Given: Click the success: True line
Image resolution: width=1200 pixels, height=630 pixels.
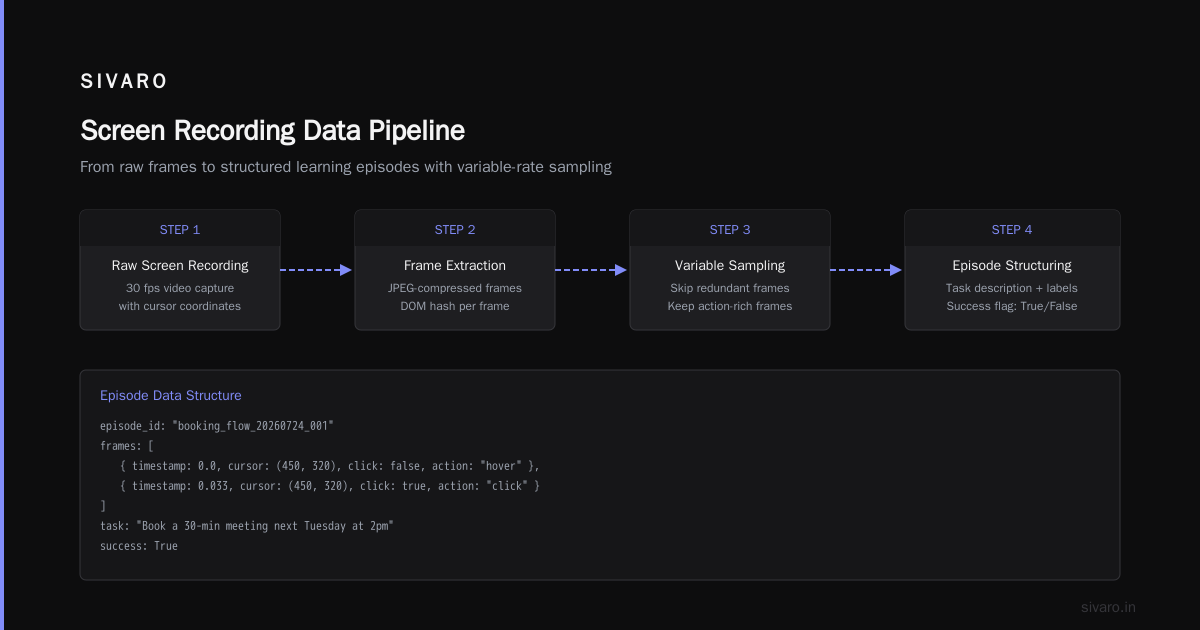Looking at the screenshot, I should [139, 546].
